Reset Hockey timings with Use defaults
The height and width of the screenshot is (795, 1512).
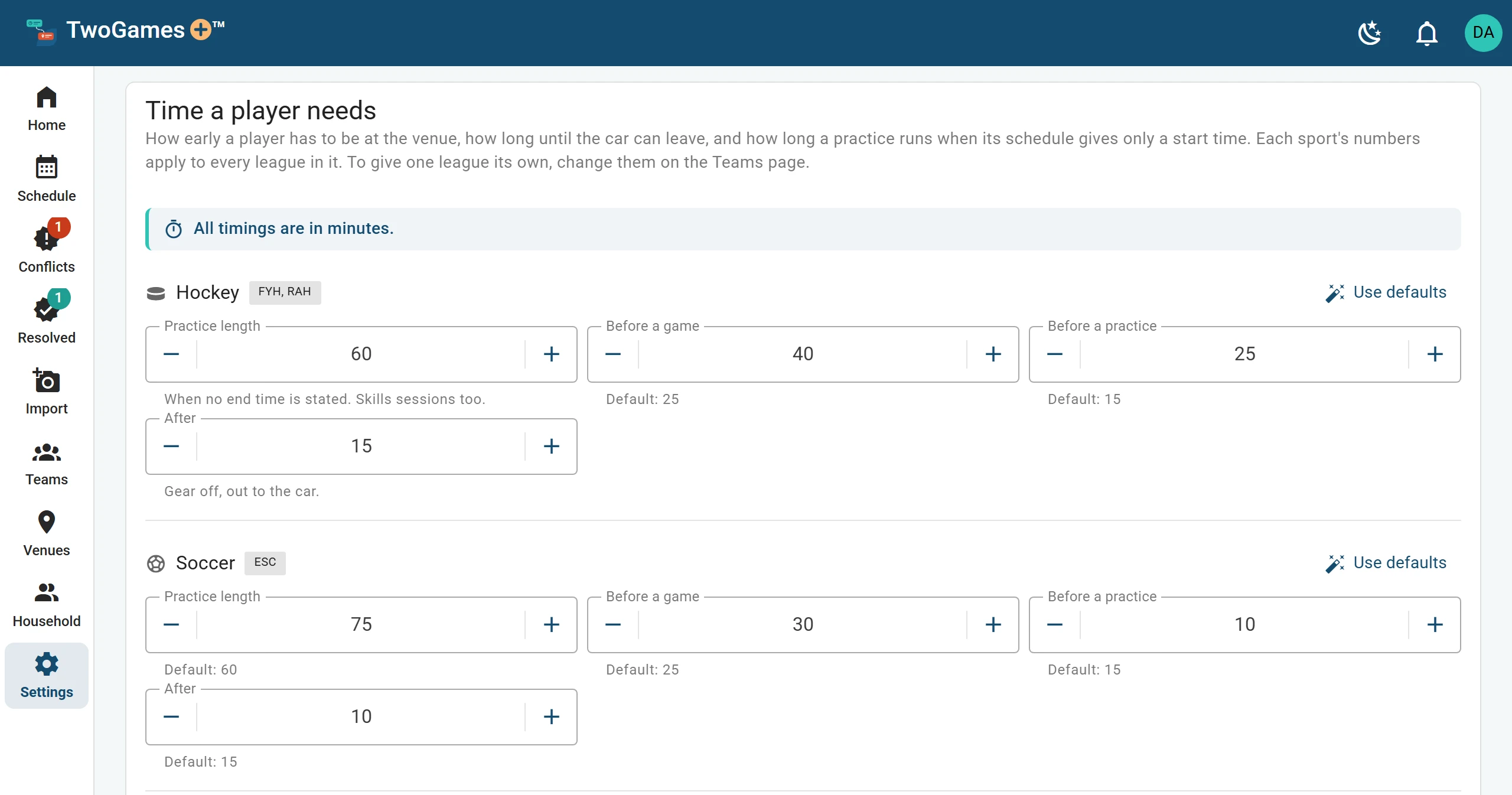pos(1386,292)
